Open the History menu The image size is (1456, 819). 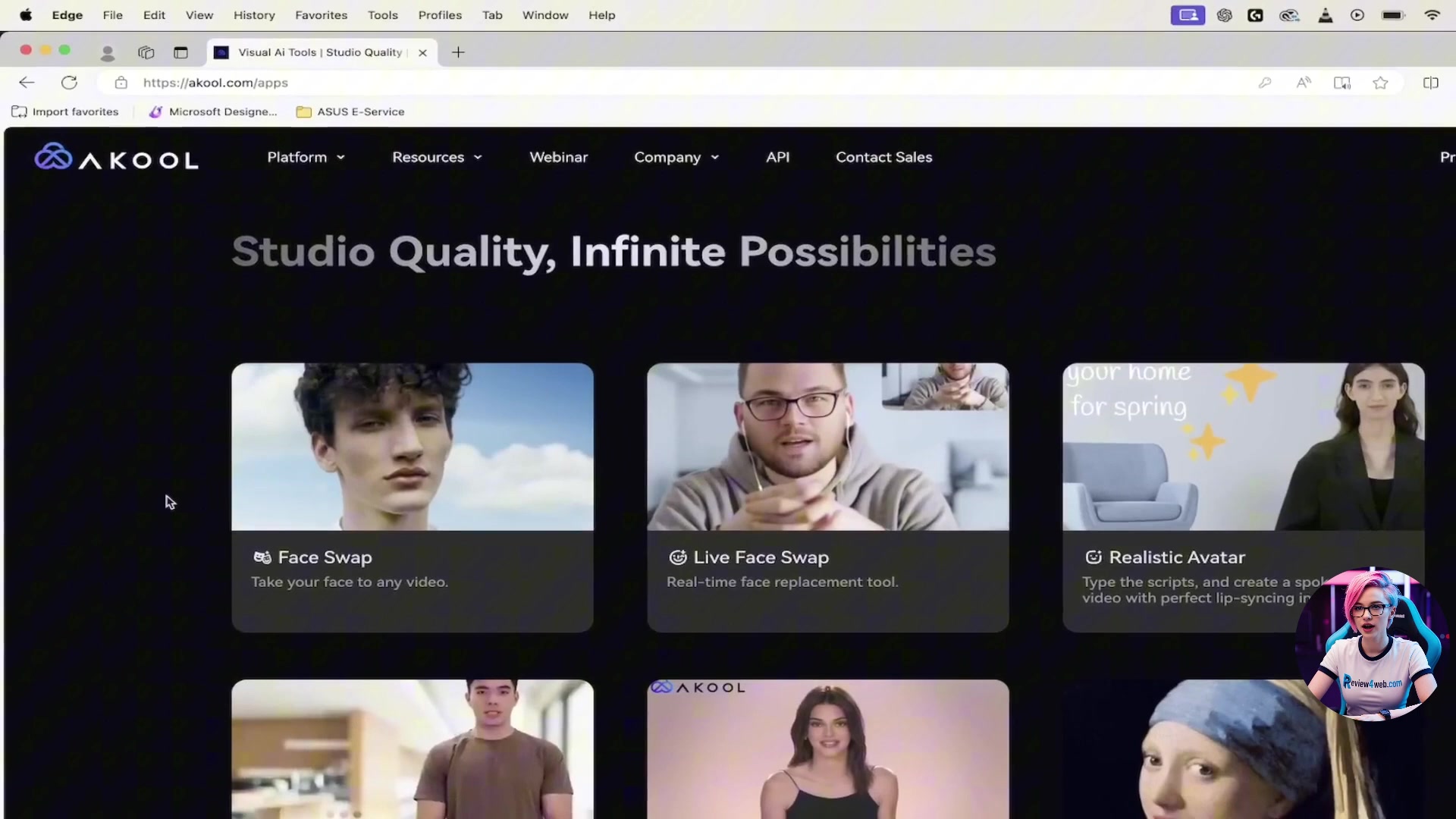click(x=254, y=15)
